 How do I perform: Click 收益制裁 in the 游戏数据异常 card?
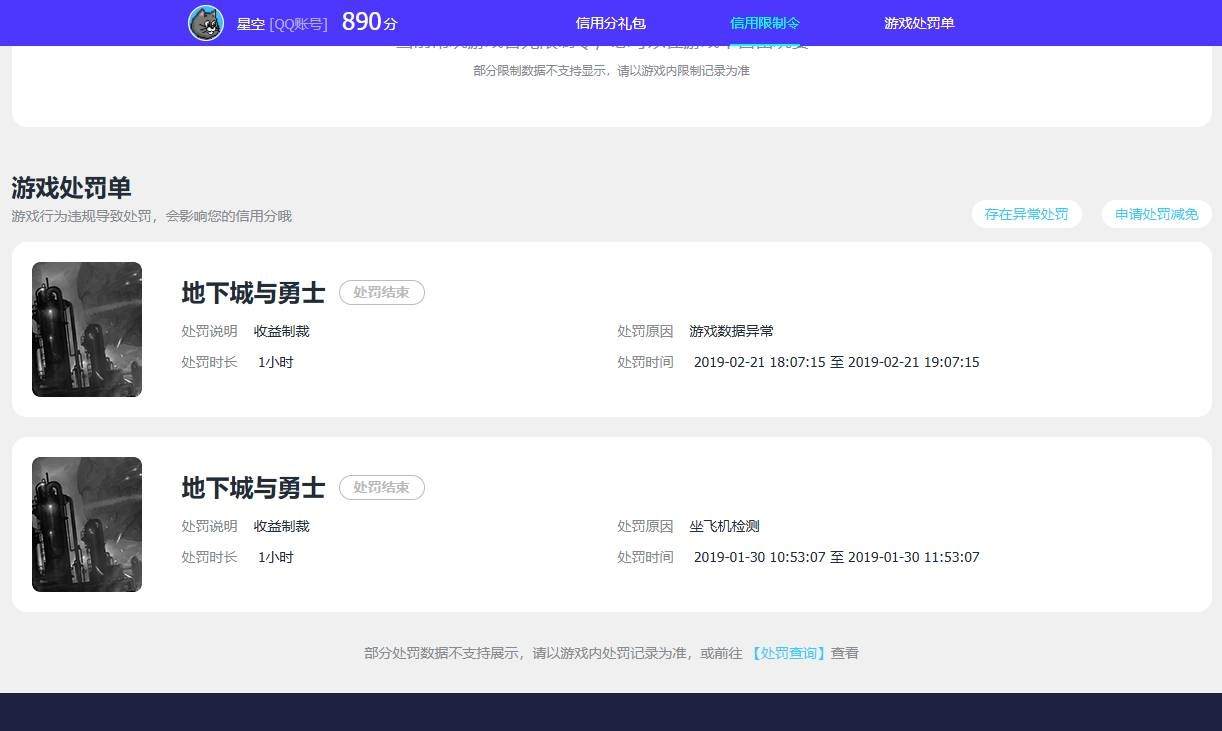281,331
